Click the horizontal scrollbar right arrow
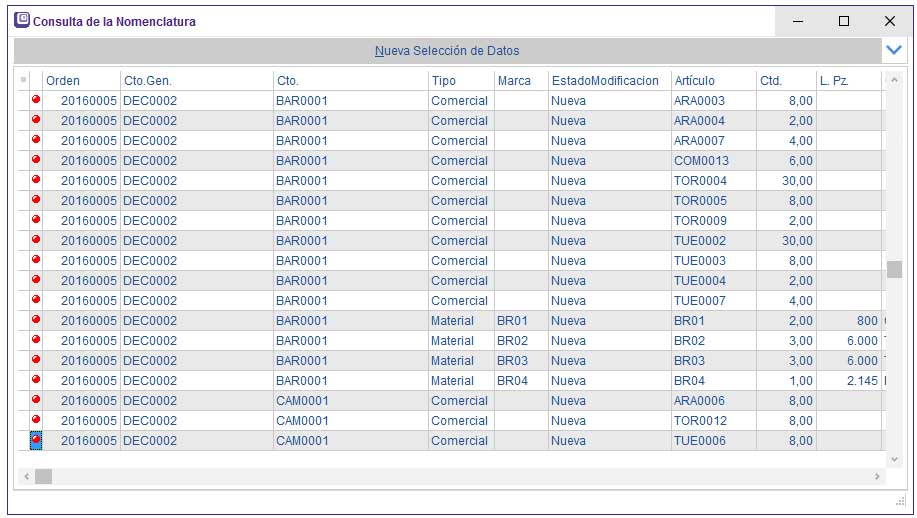Screen dimensions: 917x518 pyautogui.click(x=878, y=477)
